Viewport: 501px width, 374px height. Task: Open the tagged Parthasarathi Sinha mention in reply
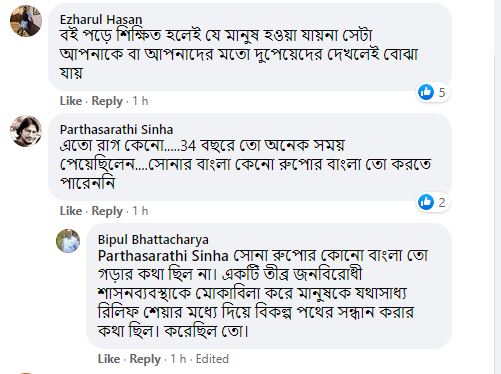pyautogui.click(x=163, y=256)
